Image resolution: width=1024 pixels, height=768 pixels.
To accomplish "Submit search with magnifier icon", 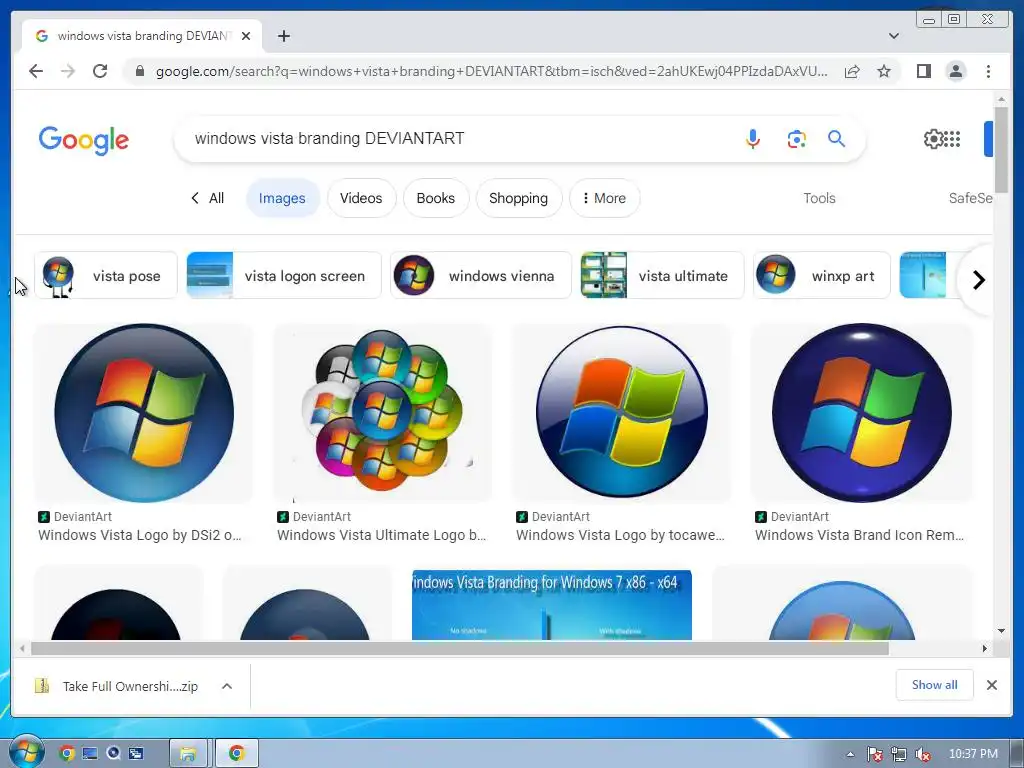I will tap(837, 138).
